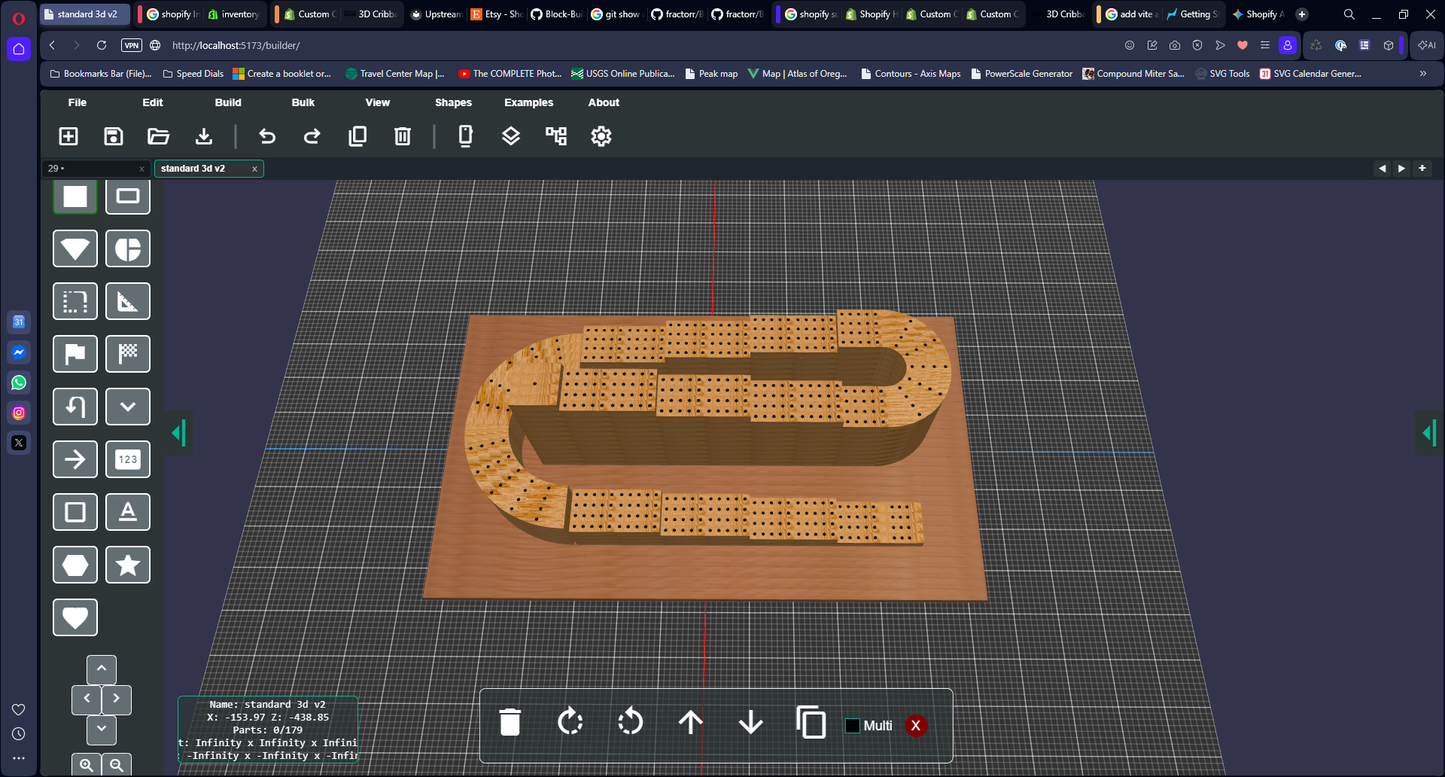Screen dimensions: 1445x777
Task: Save the board with floppy icon
Action: click(x=114, y=136)
